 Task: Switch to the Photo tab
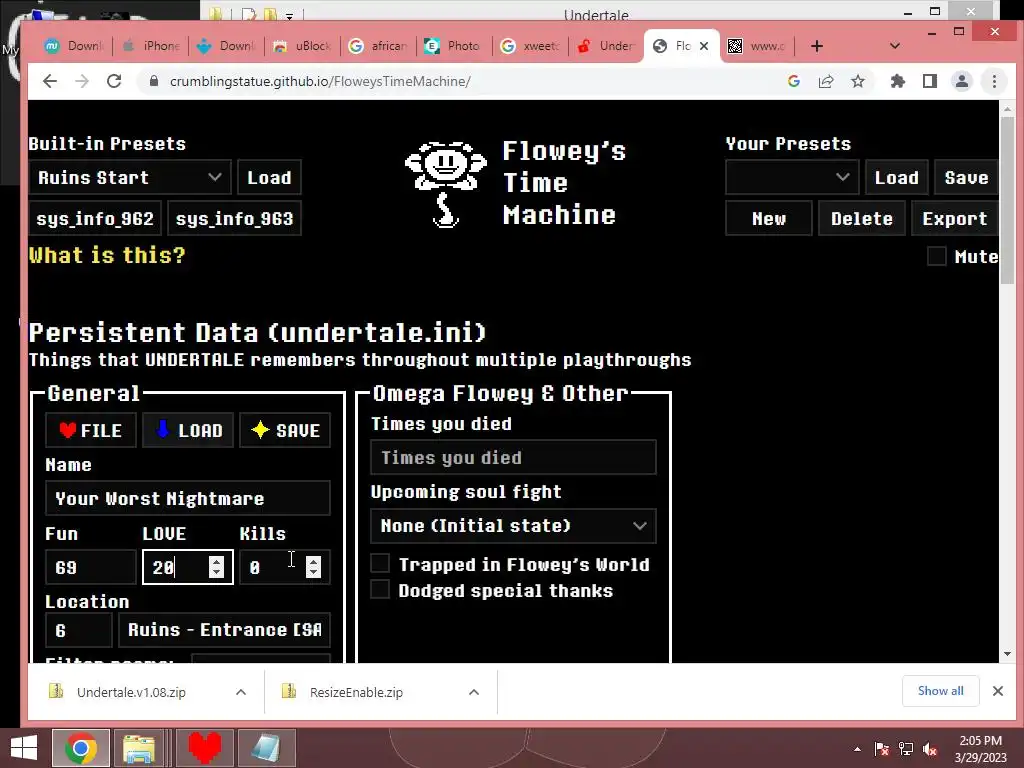point(454,46)
